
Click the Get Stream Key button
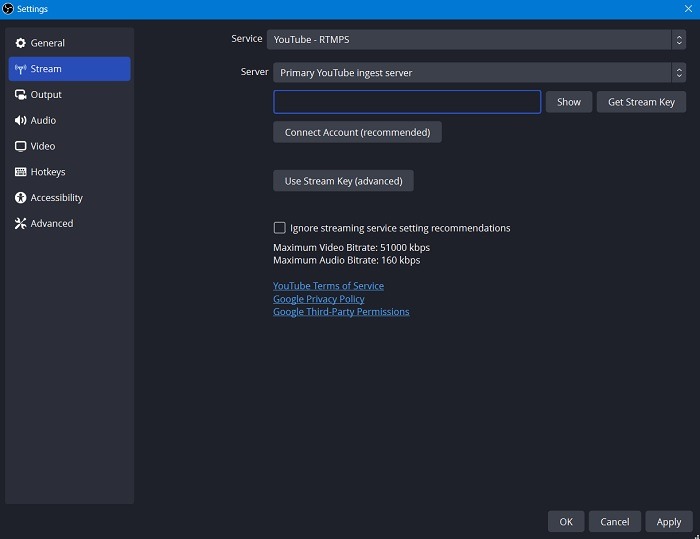click(641, 102)
